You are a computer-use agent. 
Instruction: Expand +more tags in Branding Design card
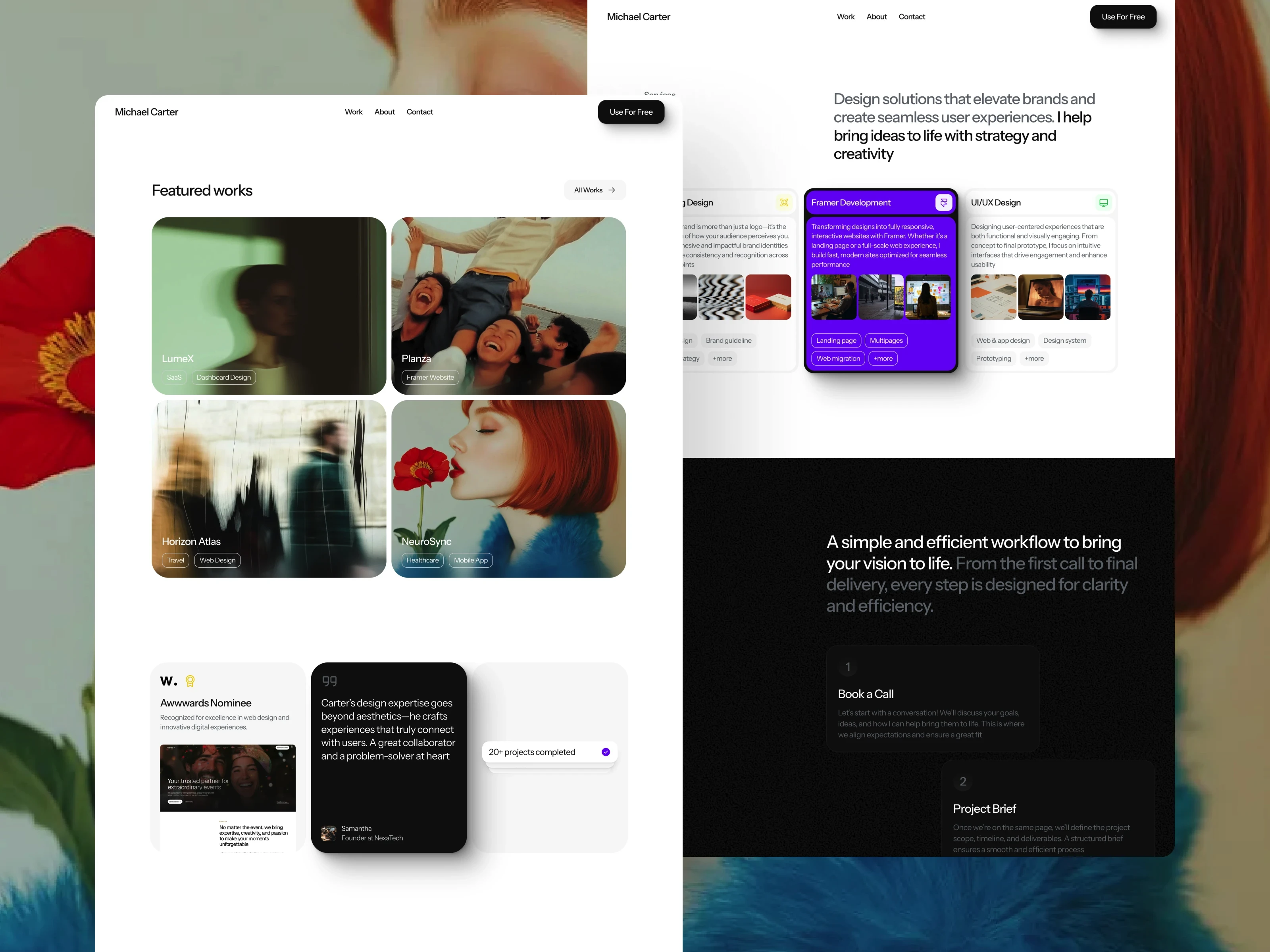coord(722,359)
